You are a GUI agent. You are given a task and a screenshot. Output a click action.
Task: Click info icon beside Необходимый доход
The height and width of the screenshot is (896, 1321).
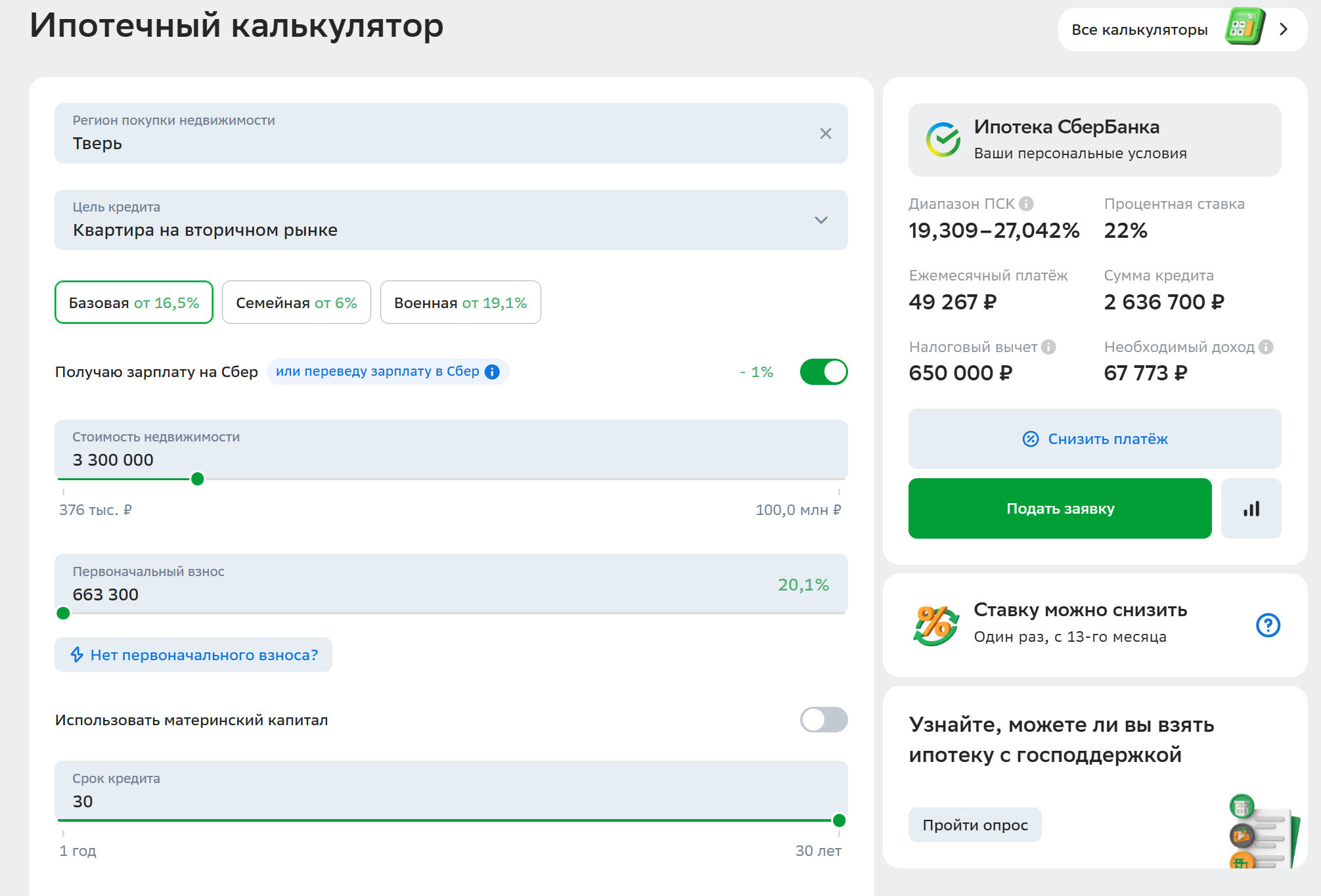[x=1266, y=347]
